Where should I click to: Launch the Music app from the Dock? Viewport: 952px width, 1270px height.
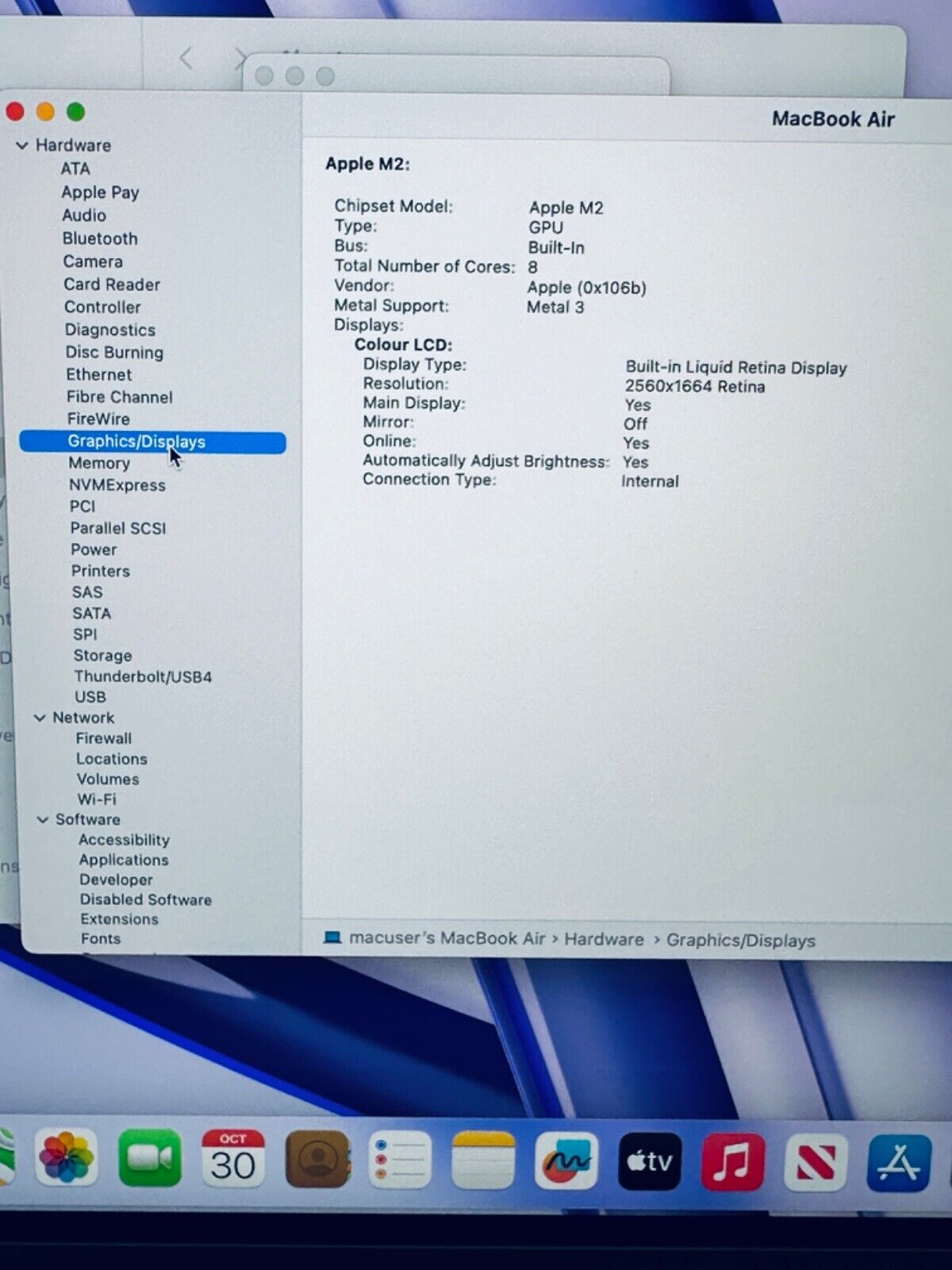733,1162
